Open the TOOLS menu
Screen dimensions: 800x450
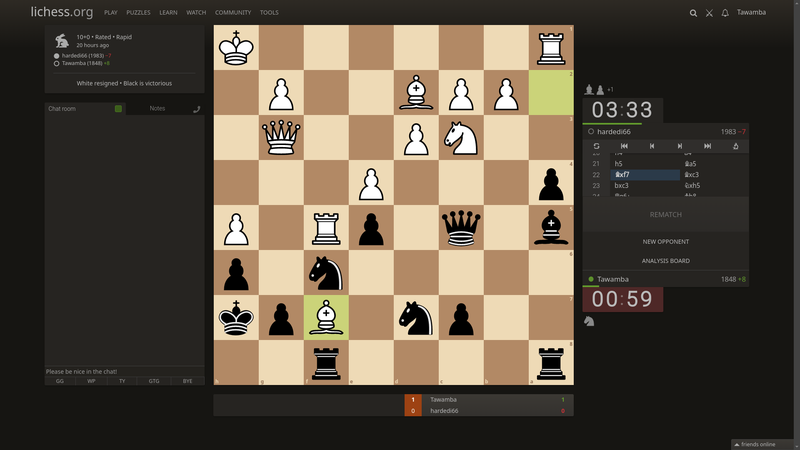pos(269,13)
